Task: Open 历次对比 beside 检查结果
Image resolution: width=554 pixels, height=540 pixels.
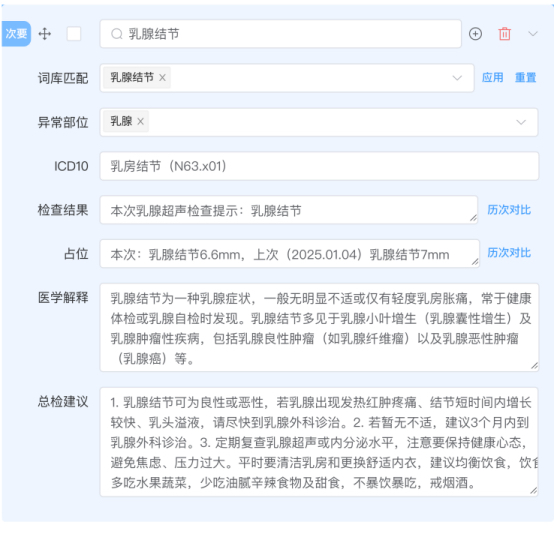Action: pyautogui.click(x=509, y=210)
